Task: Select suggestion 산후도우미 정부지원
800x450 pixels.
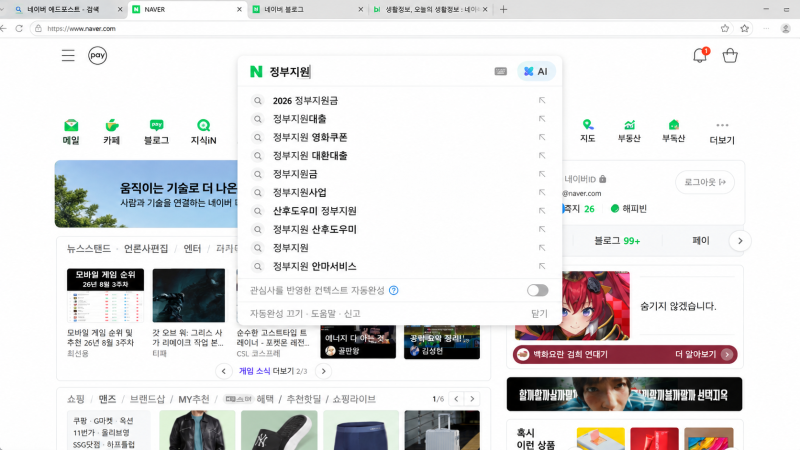Action: pos(314,211)
